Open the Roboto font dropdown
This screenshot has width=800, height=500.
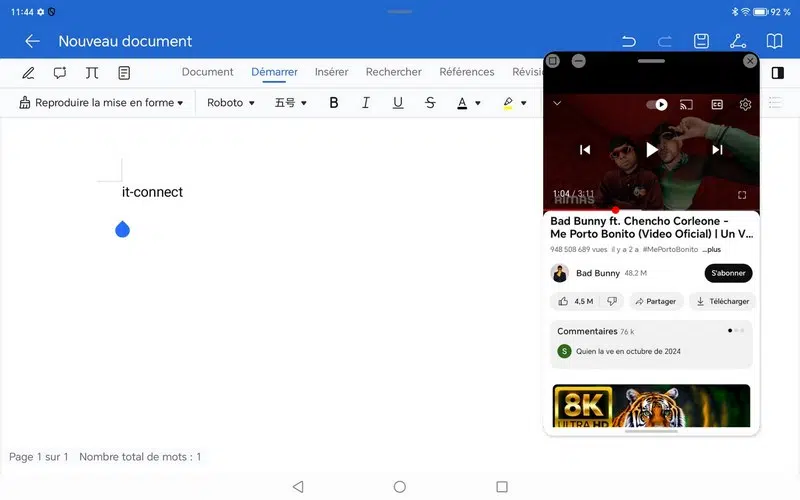[230, 103]
